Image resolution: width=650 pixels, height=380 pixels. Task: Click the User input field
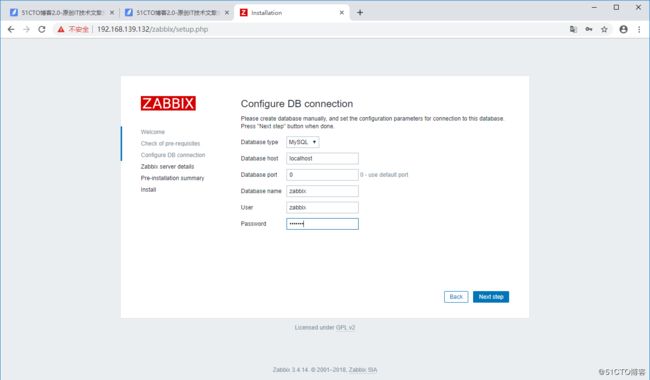(x=323, y=207)
